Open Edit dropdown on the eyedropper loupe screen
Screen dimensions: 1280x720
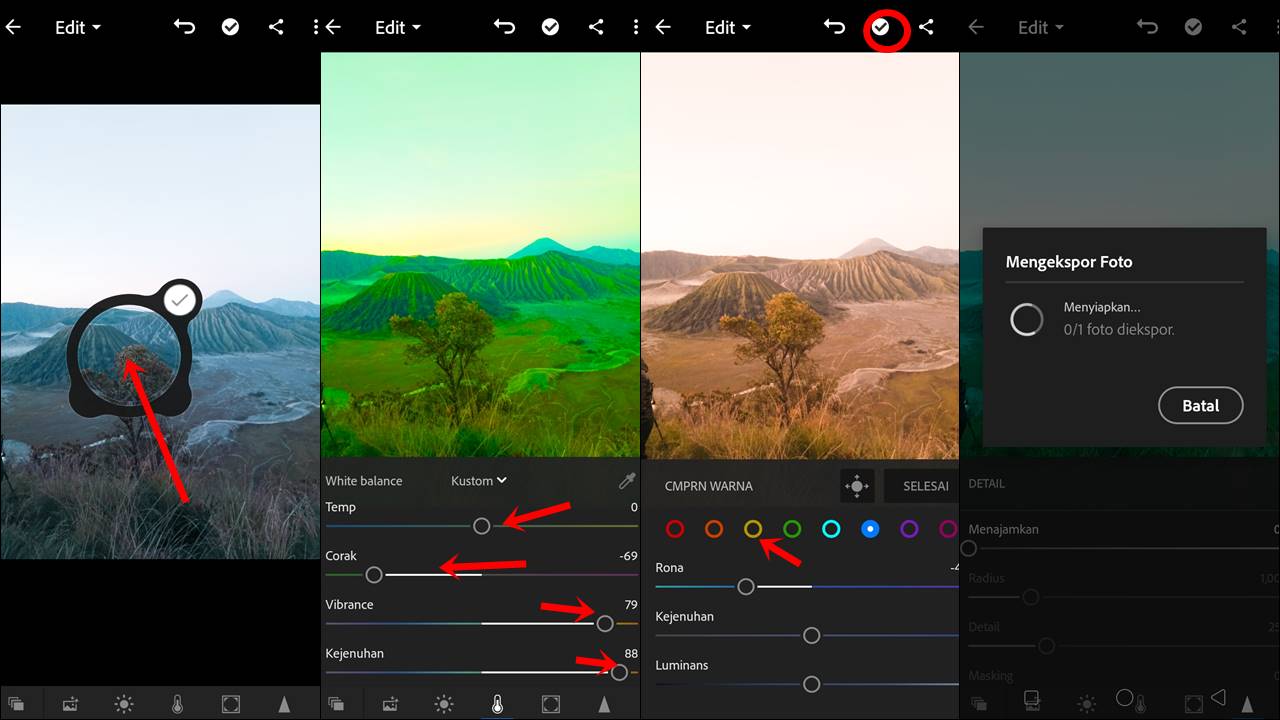[78, 28]
